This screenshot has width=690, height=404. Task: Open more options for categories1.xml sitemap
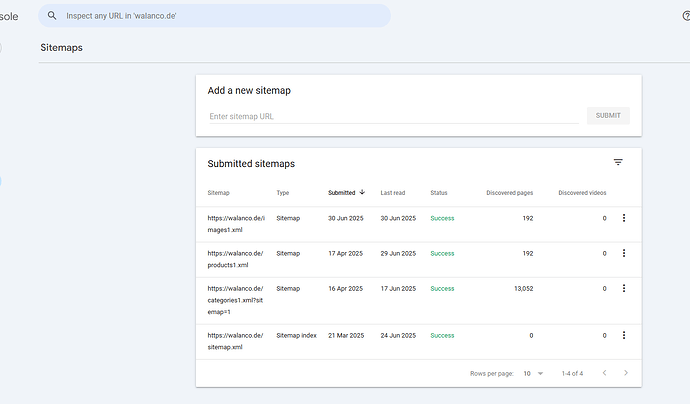click(x=624, y=288)
